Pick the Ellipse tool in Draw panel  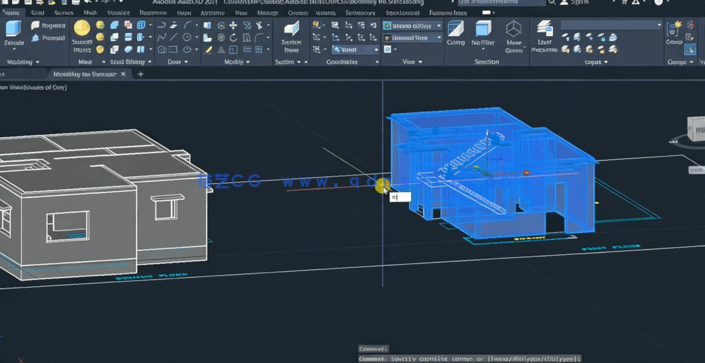187,49
